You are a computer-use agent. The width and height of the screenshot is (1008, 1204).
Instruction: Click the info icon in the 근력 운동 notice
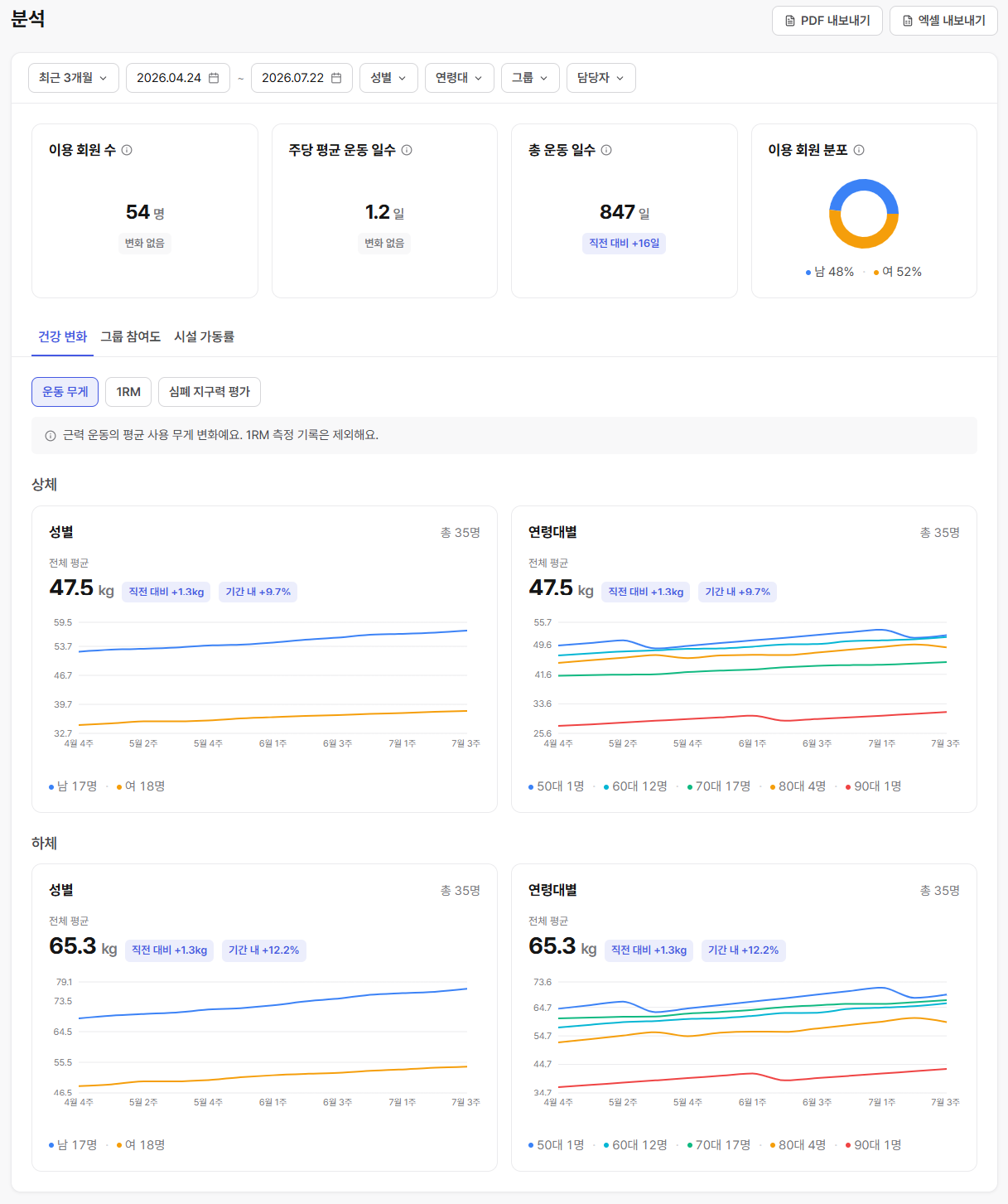[51, 436]
